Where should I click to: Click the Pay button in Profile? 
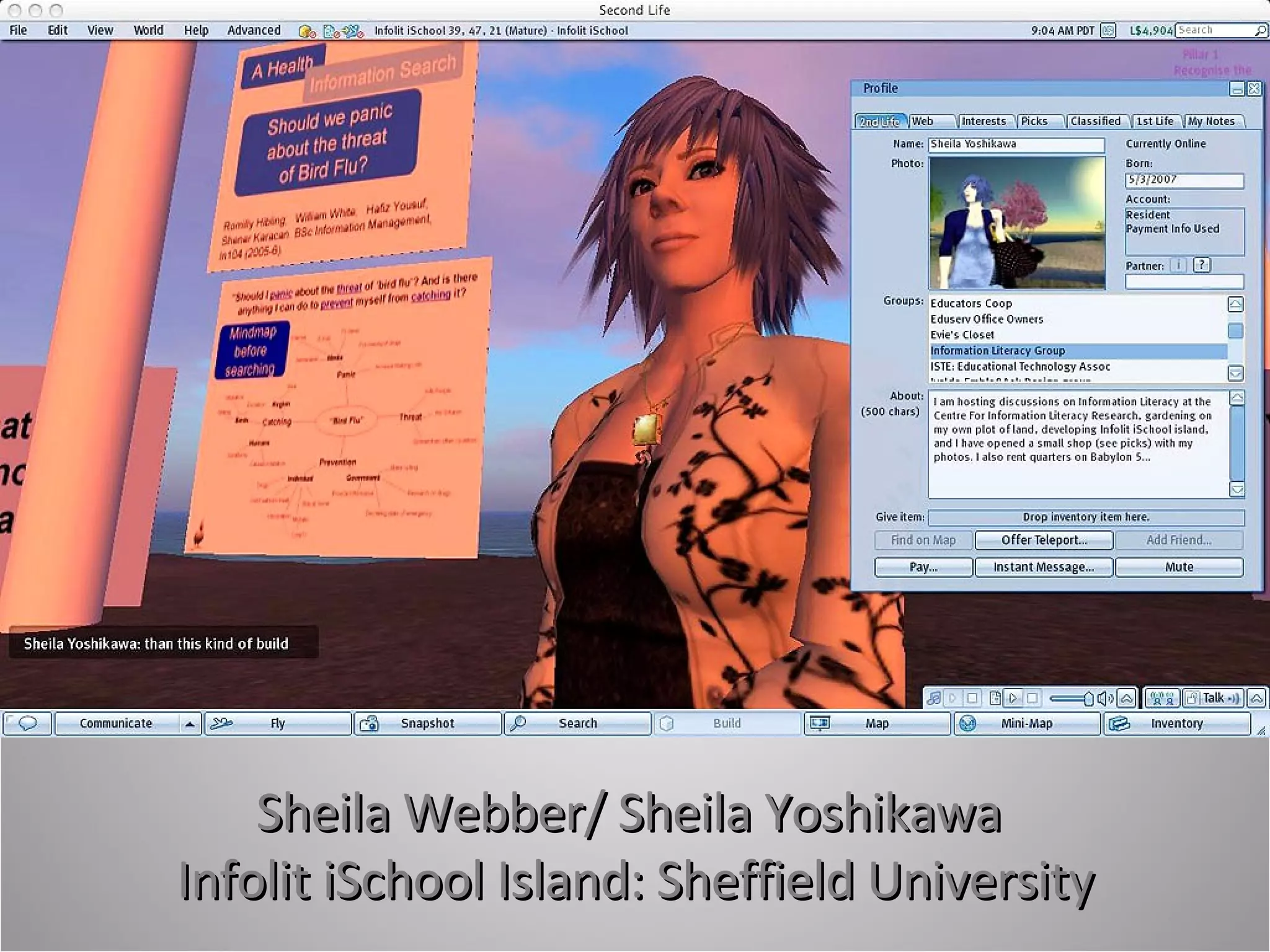[x=923, y=567]
